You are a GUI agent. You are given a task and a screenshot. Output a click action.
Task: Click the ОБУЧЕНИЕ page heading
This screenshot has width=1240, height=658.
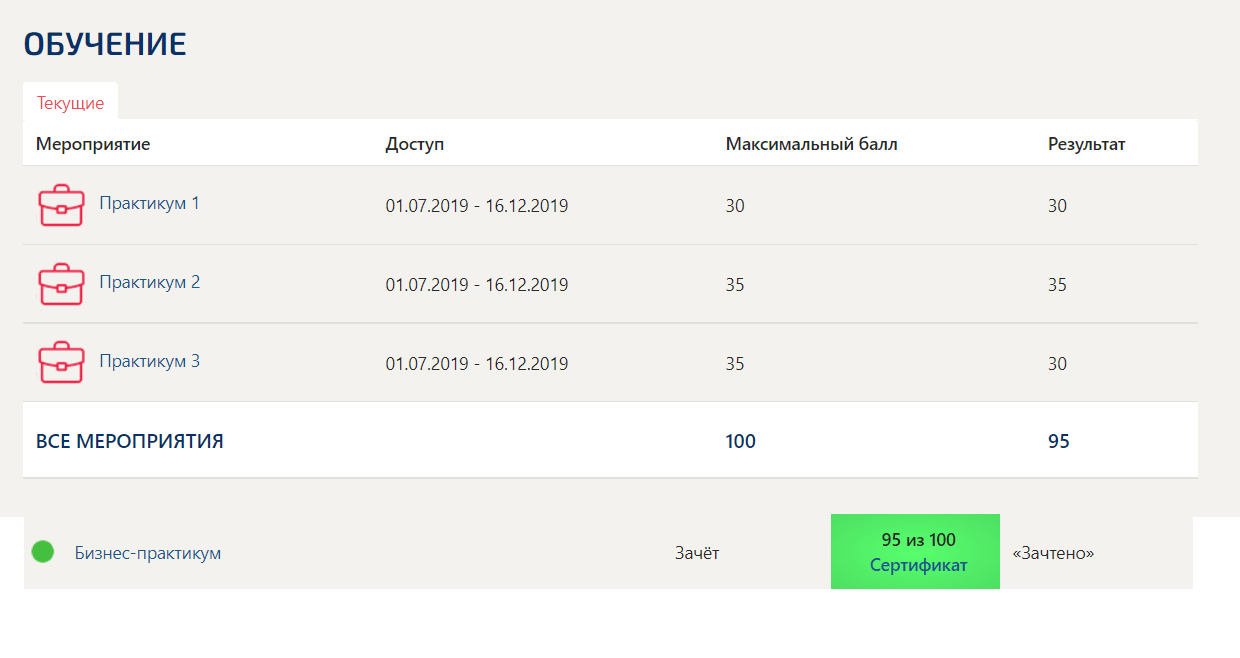105,44
